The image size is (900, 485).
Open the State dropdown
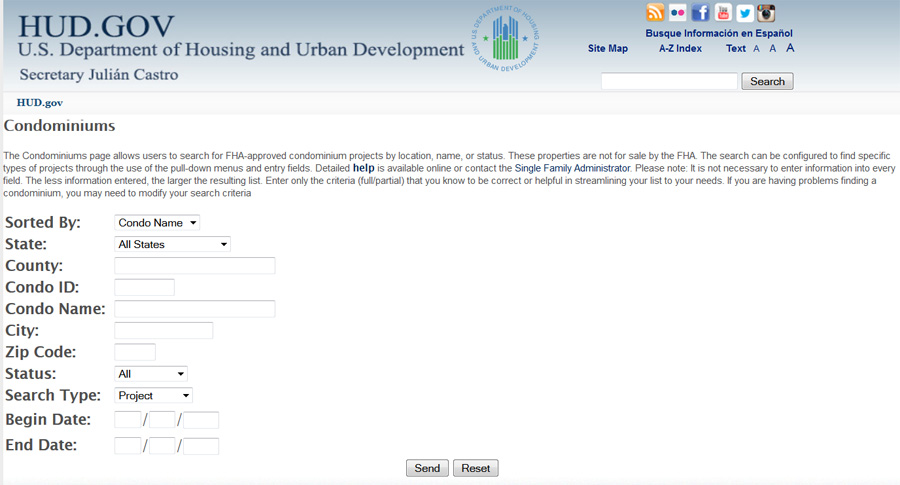pos(172,245)
